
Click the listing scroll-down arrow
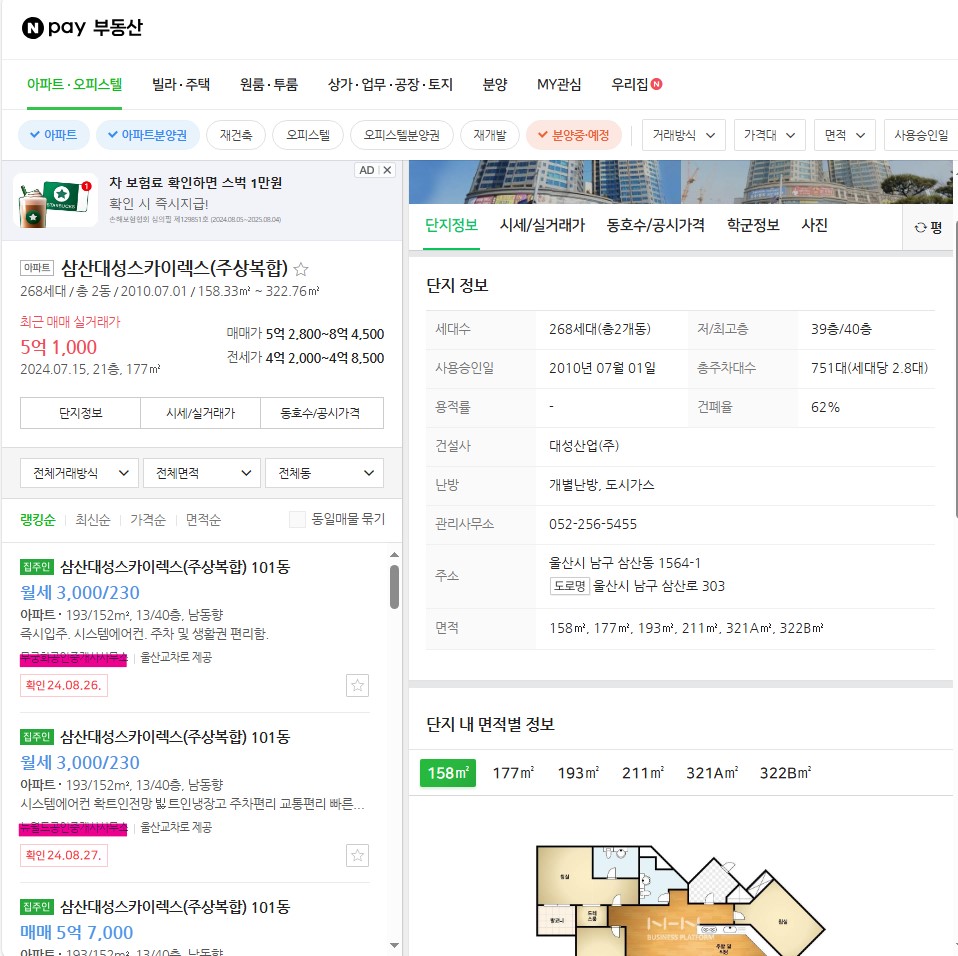pyautogui.click(x=395, y=945)
